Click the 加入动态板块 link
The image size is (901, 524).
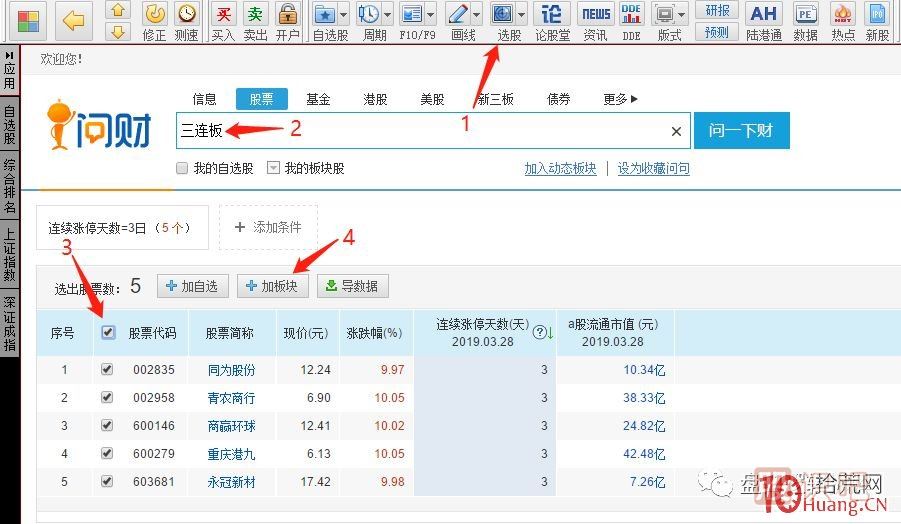click(560, 169)
